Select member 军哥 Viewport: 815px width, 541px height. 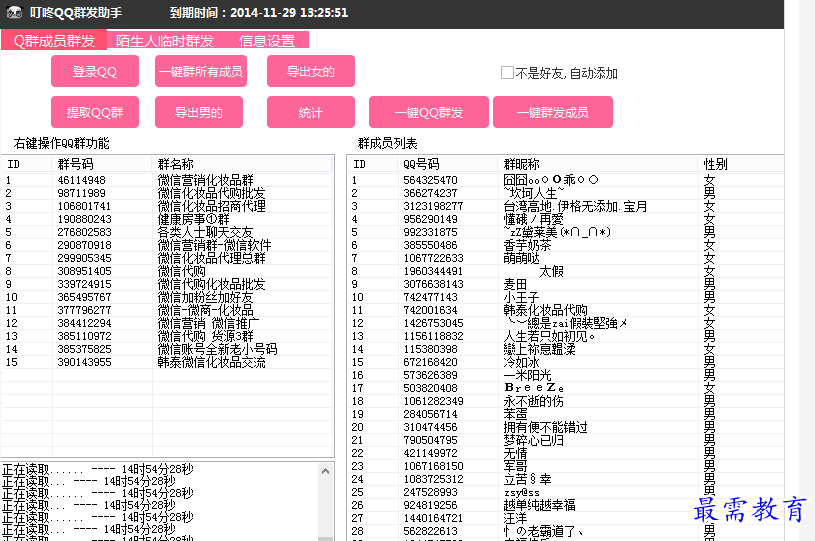[515, 466]
